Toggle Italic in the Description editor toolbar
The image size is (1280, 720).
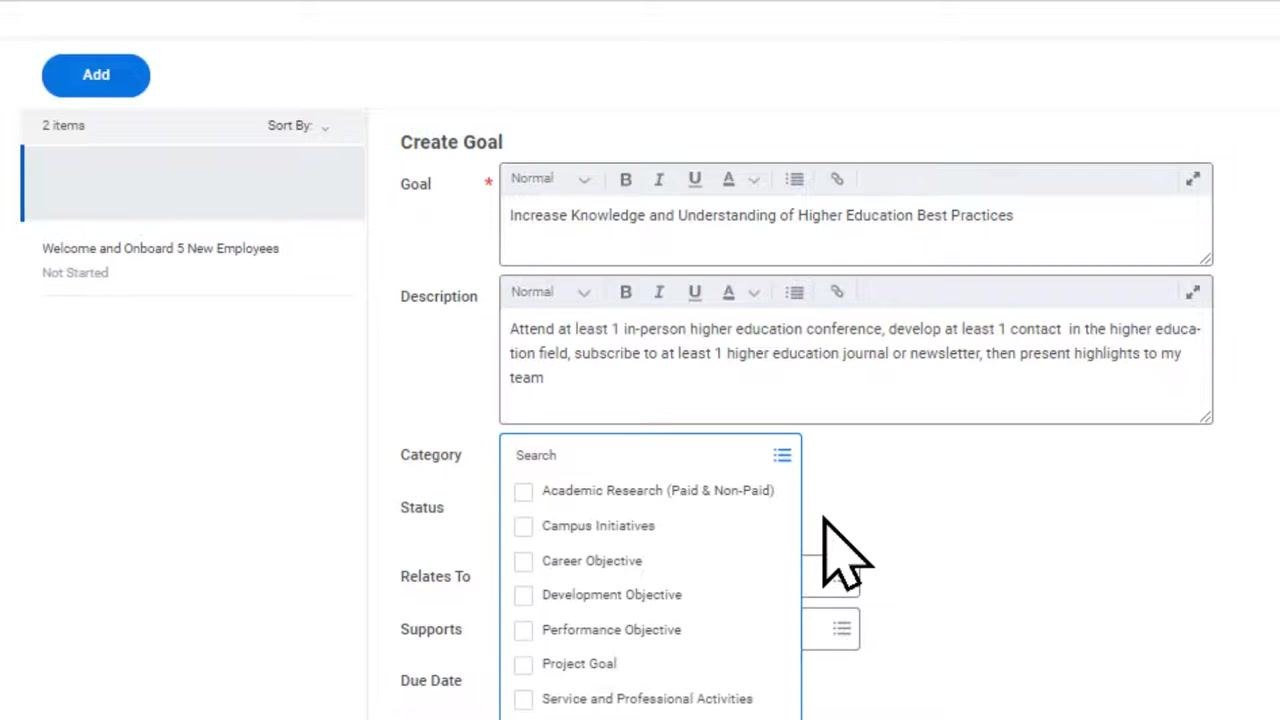[659, 292]
